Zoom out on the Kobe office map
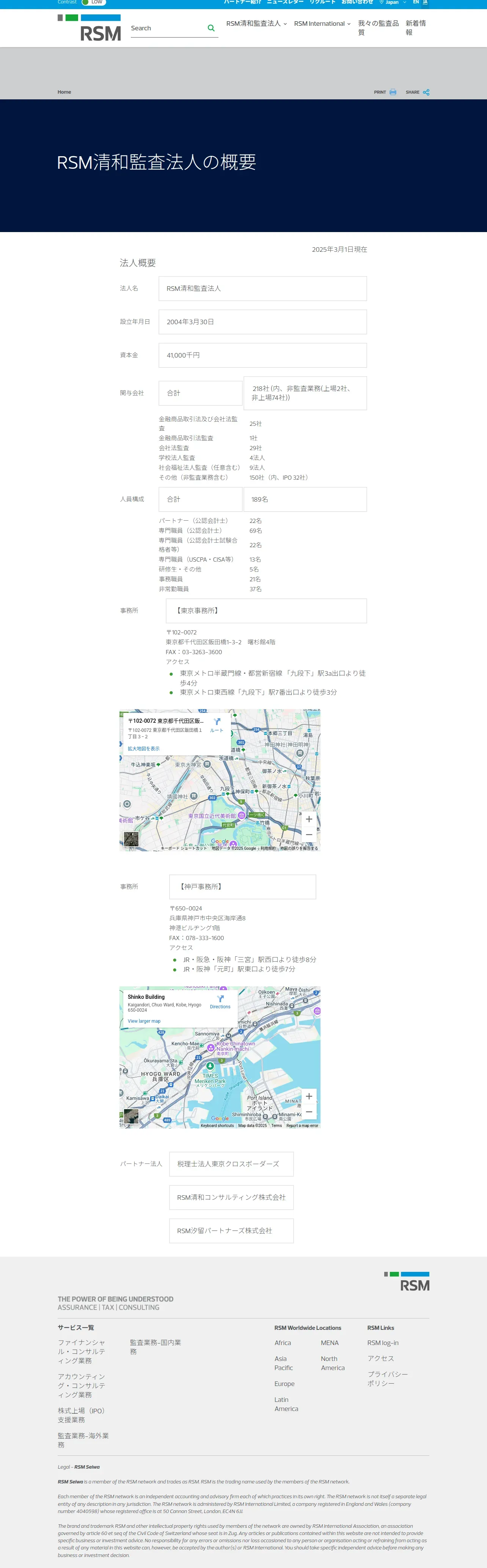 (309, 1111)
